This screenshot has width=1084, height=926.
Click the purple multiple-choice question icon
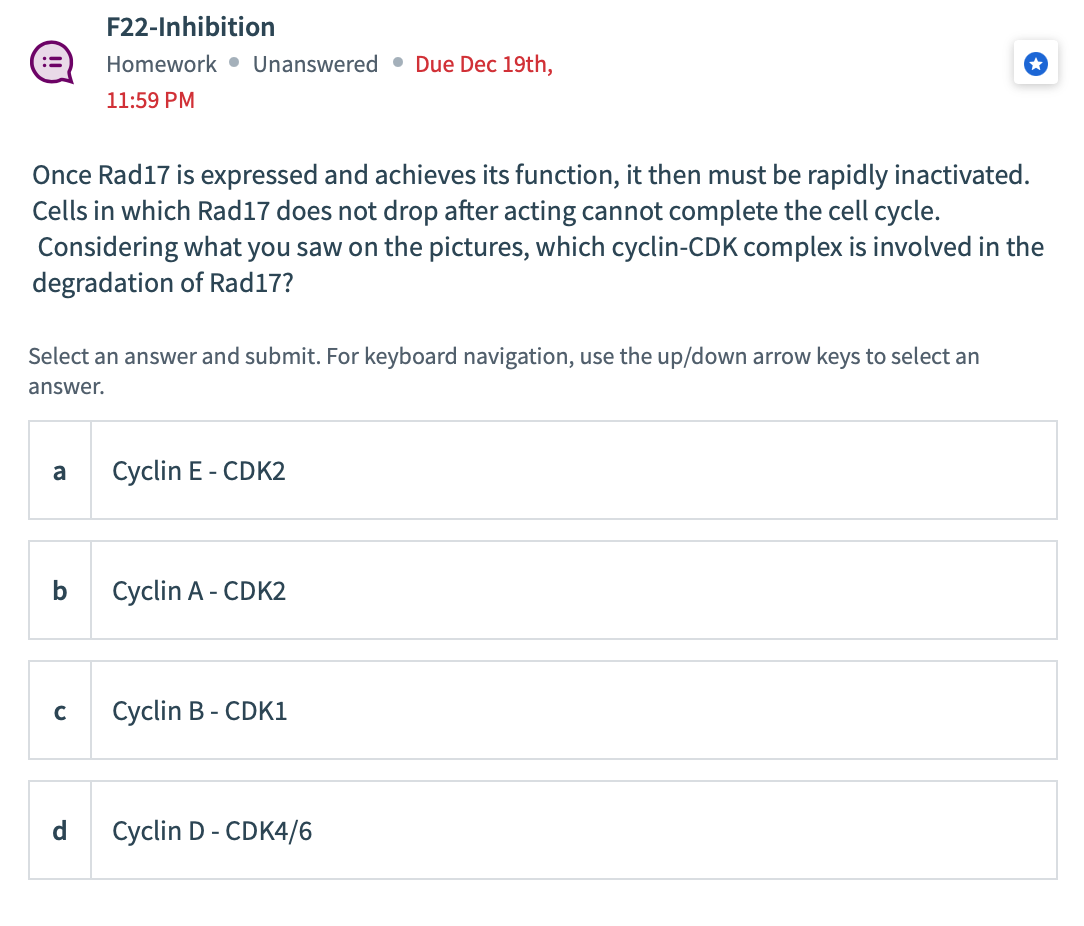coord(52,63)
